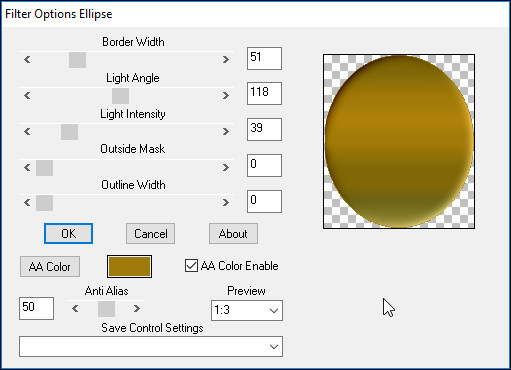The image size is (511, 370).
Task: Open the Preview ratio dropdown
Action: pos(247,311)
